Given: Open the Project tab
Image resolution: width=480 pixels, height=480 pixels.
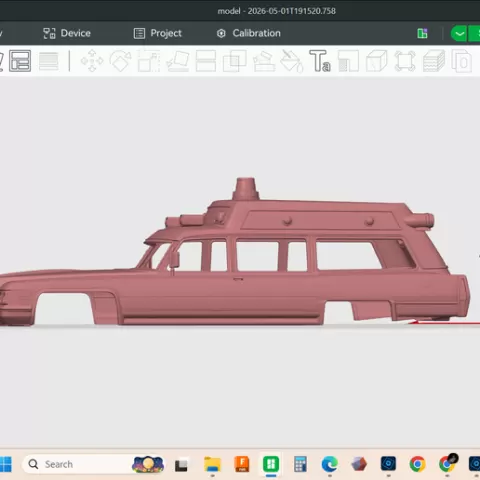Looking at the screenshot, I should [x=158, y=33].
